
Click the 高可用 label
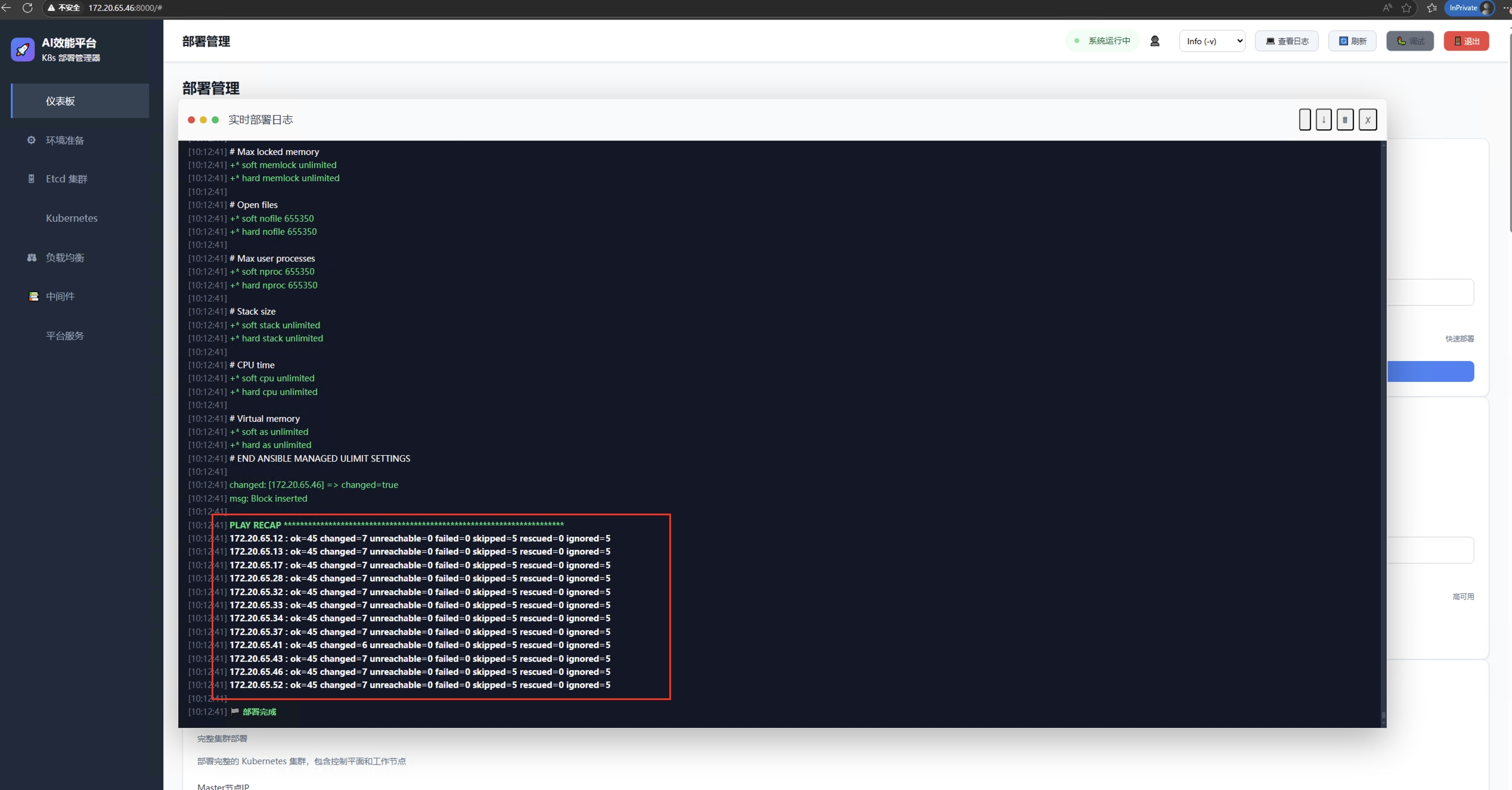tap(1463, 596)
